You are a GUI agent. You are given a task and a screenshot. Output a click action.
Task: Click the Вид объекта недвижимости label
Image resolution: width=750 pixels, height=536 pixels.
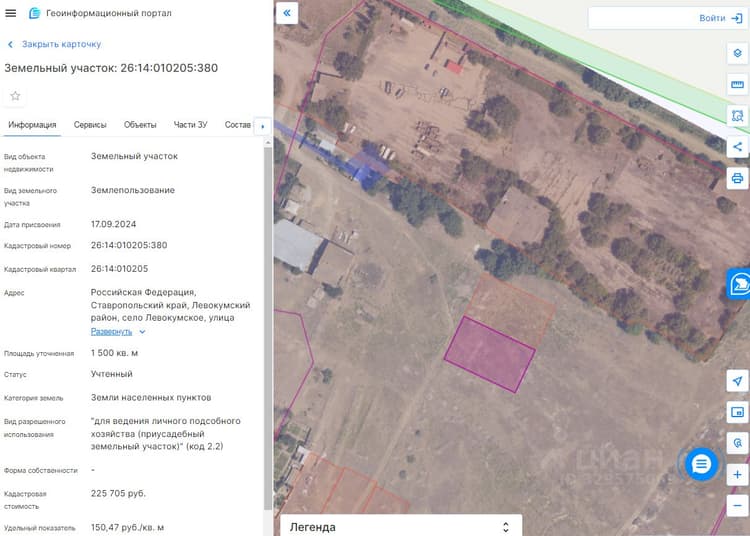click(x=29, y=163)
